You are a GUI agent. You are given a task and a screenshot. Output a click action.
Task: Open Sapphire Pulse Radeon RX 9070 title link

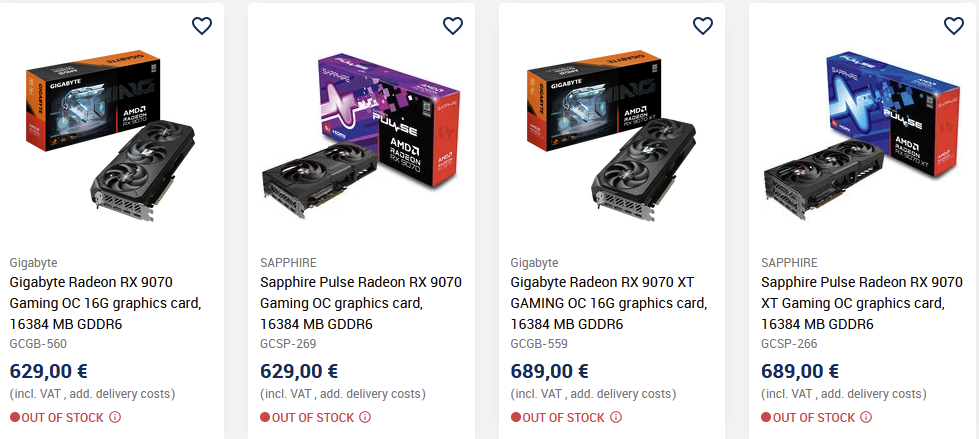[361, 303]
